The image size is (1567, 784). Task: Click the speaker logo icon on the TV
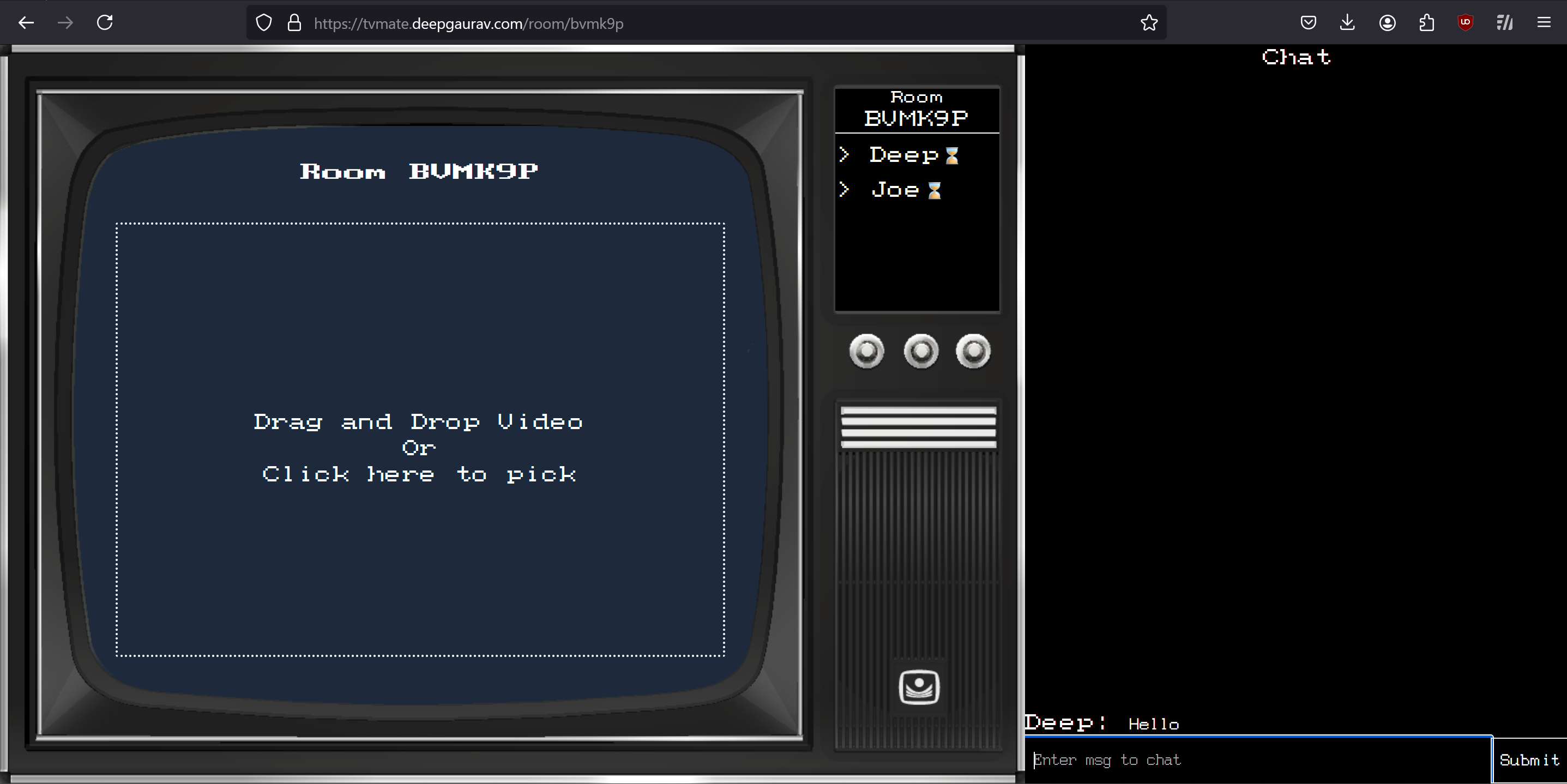(919, 687)
